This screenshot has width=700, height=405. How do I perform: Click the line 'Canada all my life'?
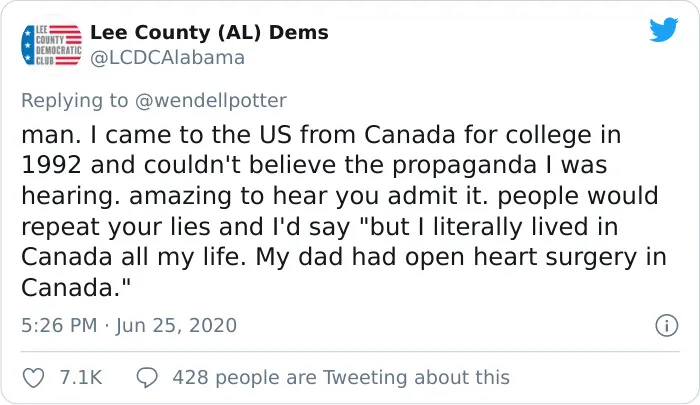coord(344,257)
